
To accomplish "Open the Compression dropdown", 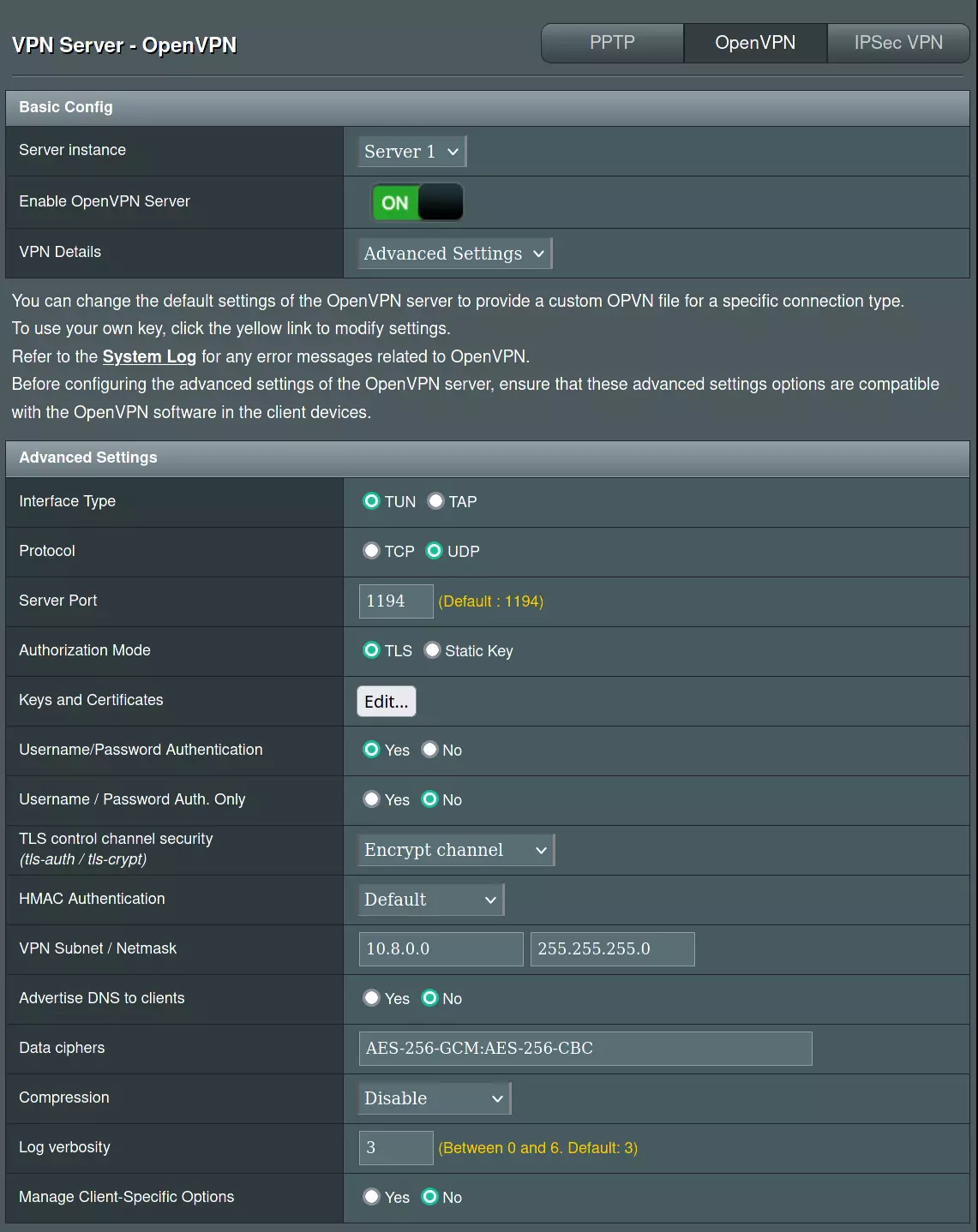I will tap(434, 1098).
